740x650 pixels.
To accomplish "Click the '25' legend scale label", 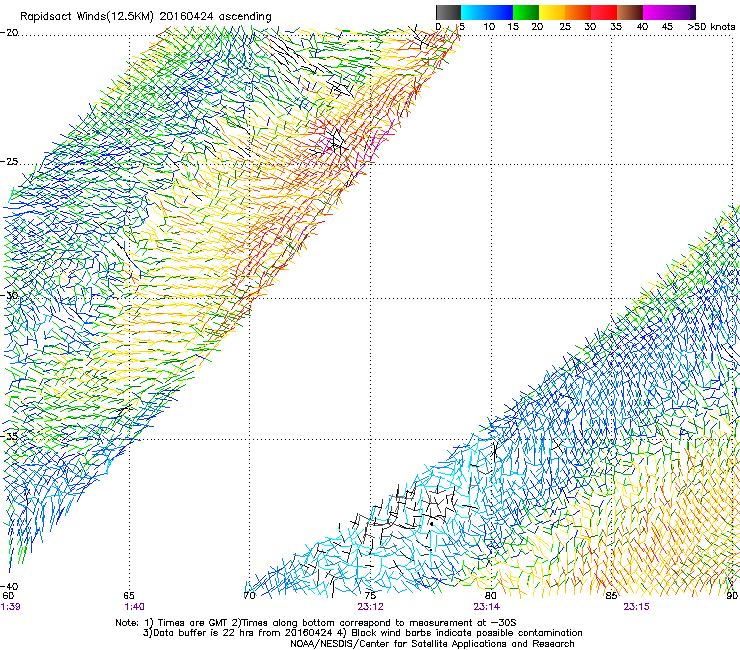I will pyautogui.click(x=565, y=27).
